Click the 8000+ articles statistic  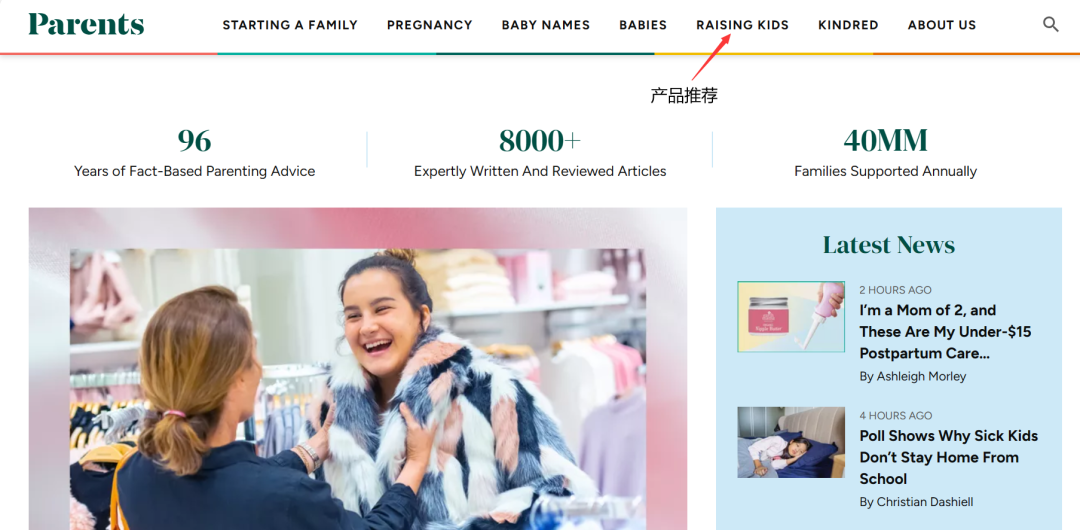(540, 152)
